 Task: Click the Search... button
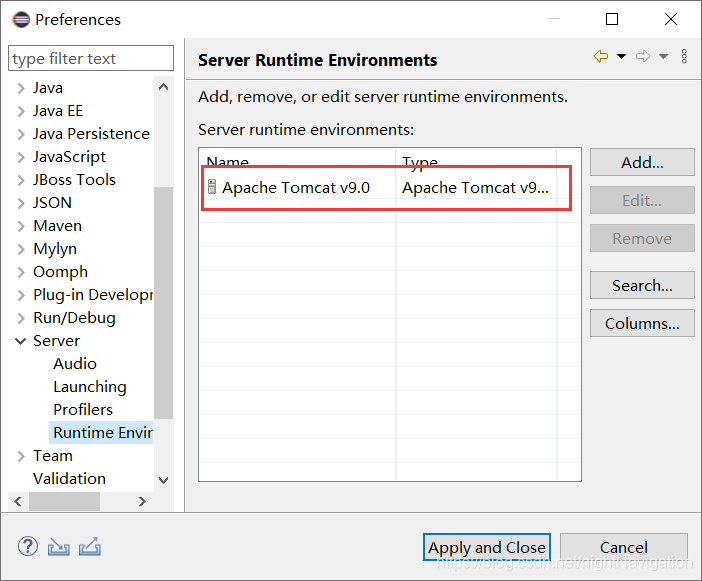(x=642, y=285)
